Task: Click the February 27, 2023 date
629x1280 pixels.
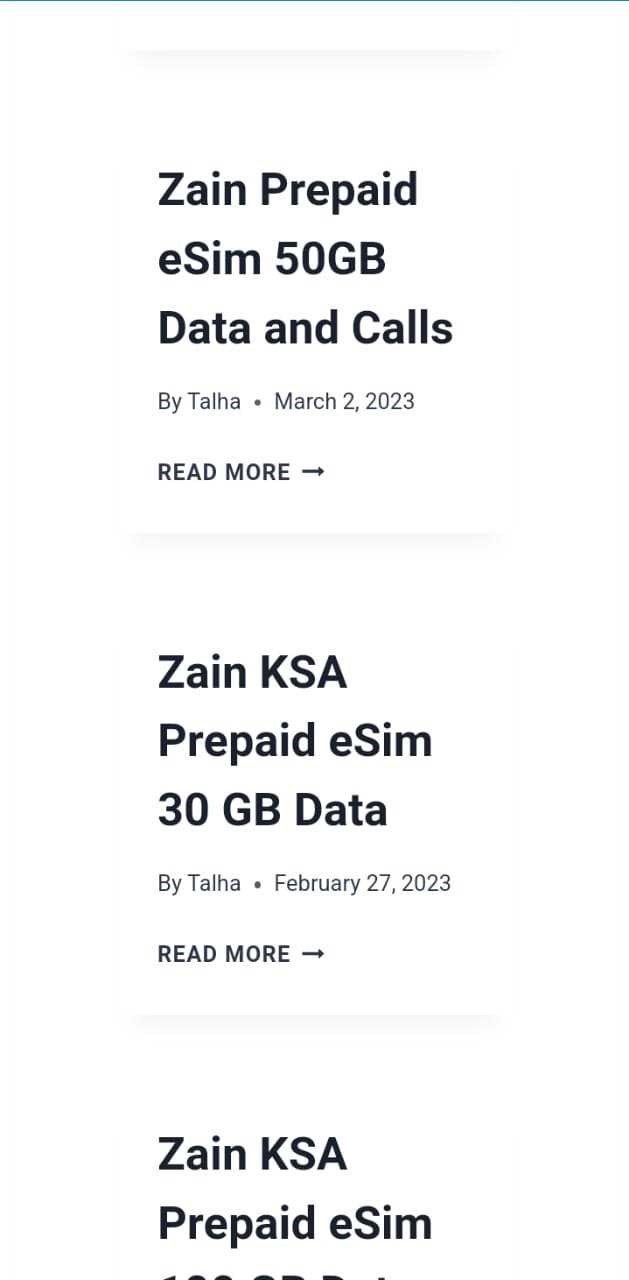Action: tap(362, 883)
